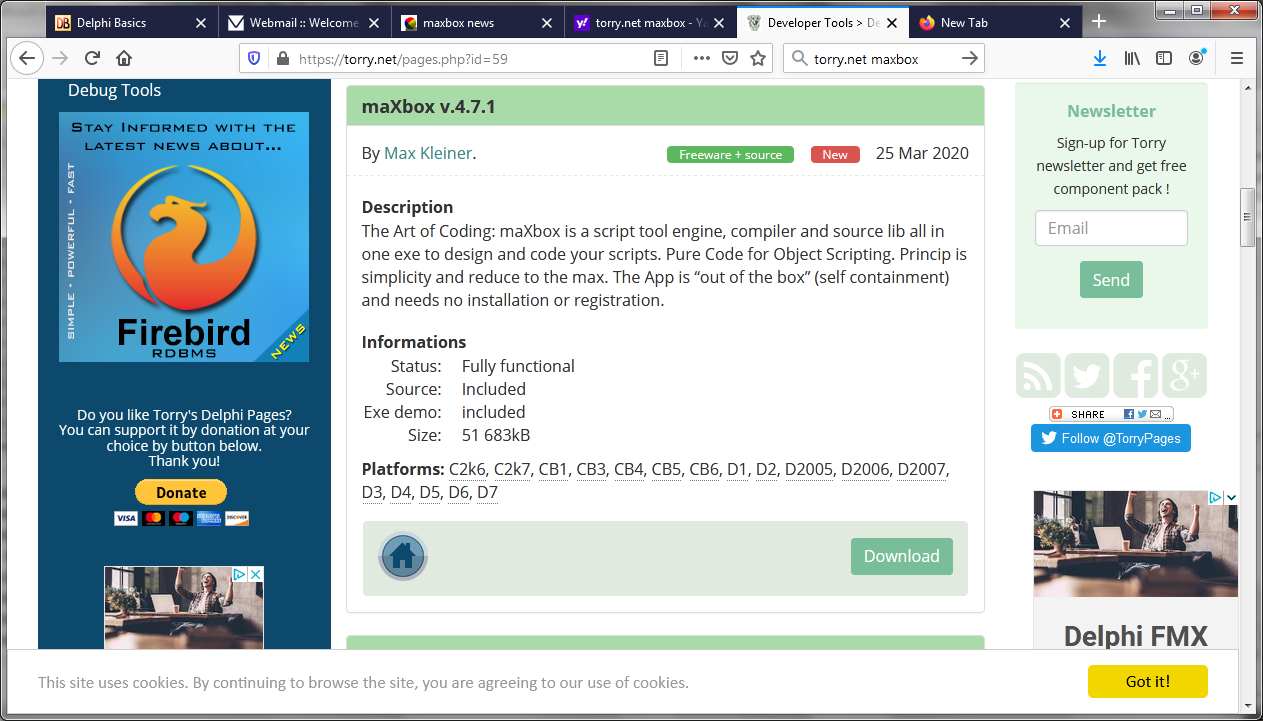This screenshot has height=721, width=1263.
Task: Open the Max Kleiner author link
Action: tap(428, 153)
